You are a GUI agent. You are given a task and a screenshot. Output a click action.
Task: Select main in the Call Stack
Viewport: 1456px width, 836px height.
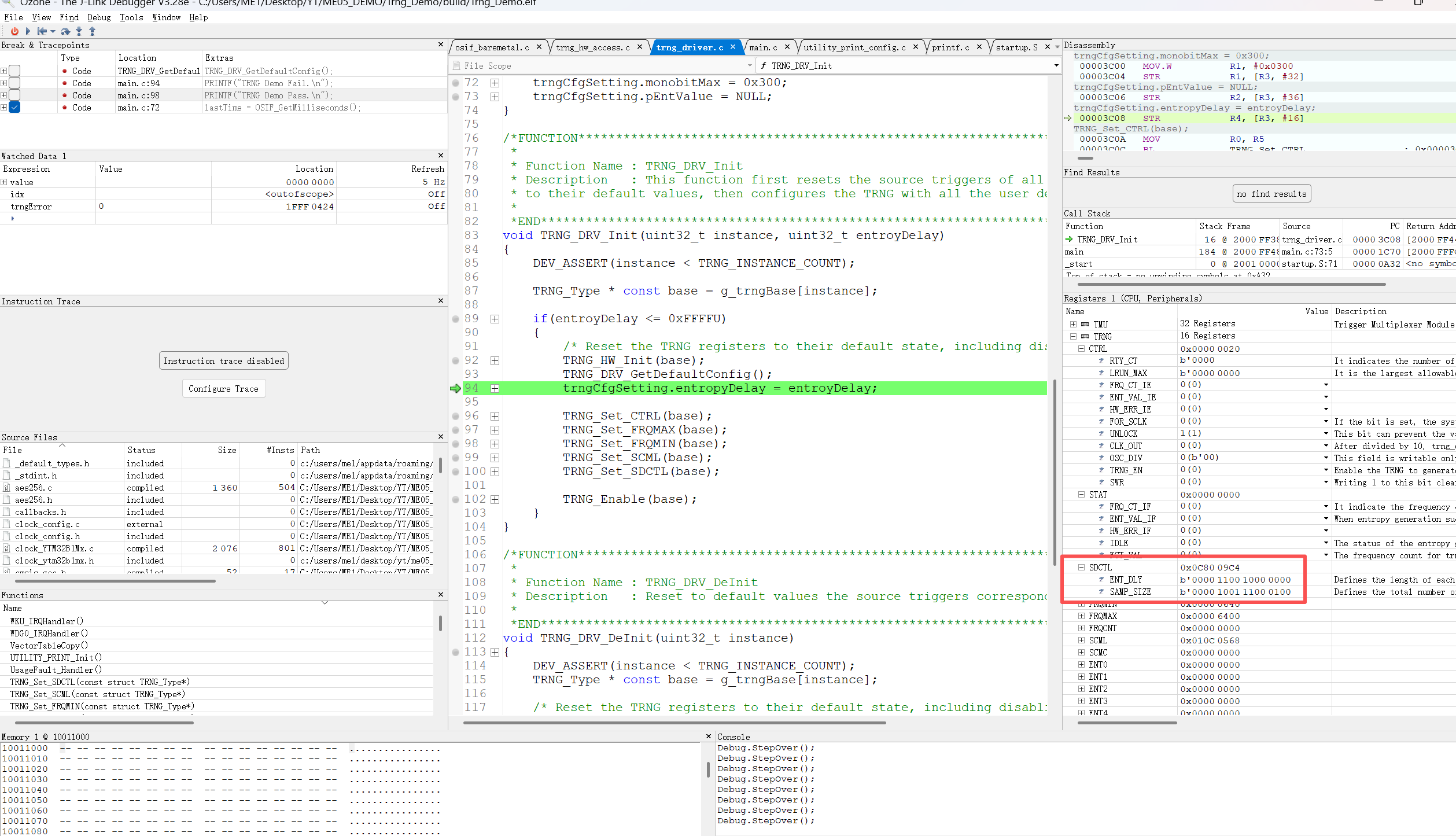pyautogui.click(x=1074, y=252)
